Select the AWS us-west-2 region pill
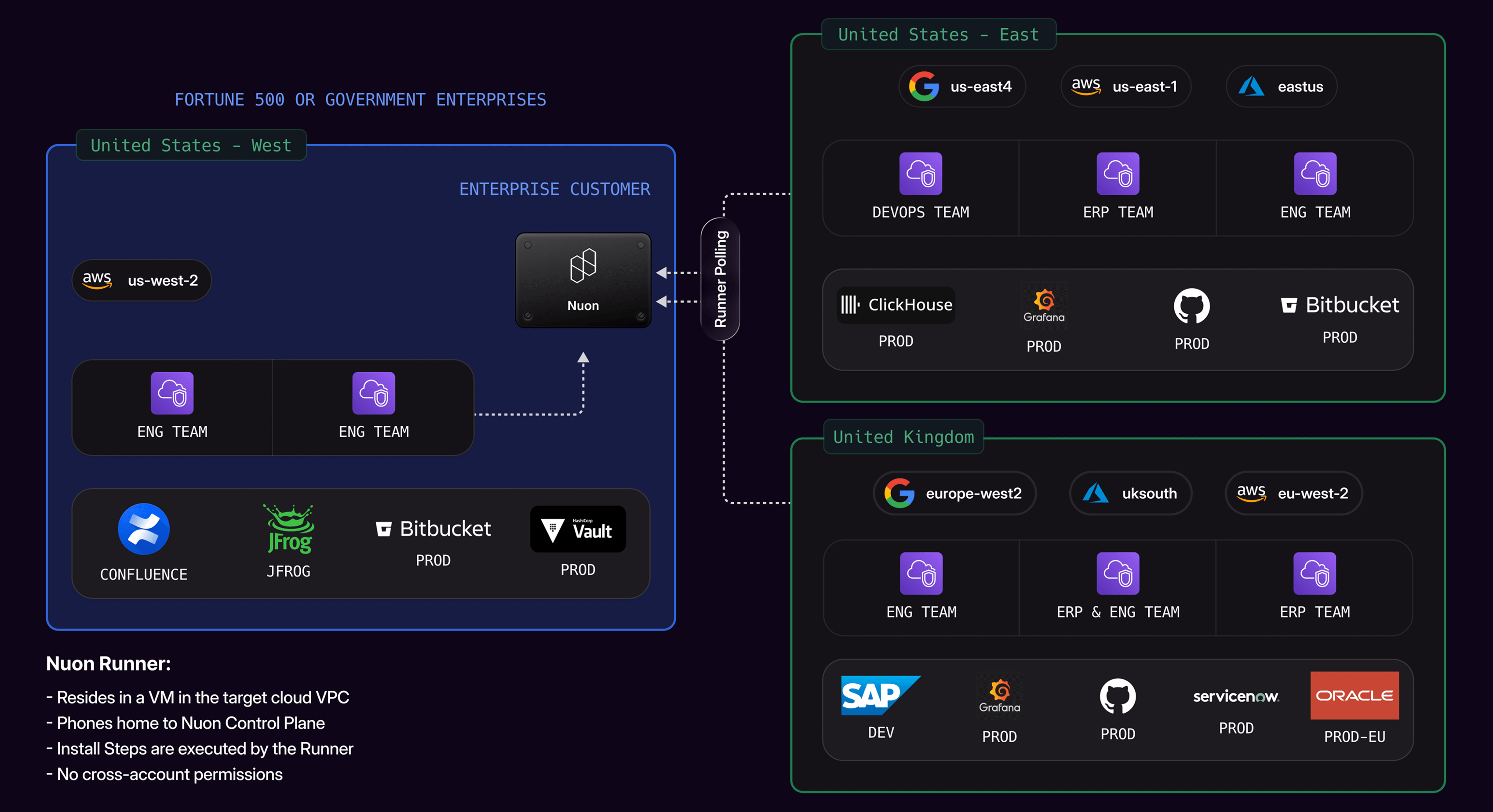Image resolution: width=1493 pixels, height=812 pixels. point(142,280)
